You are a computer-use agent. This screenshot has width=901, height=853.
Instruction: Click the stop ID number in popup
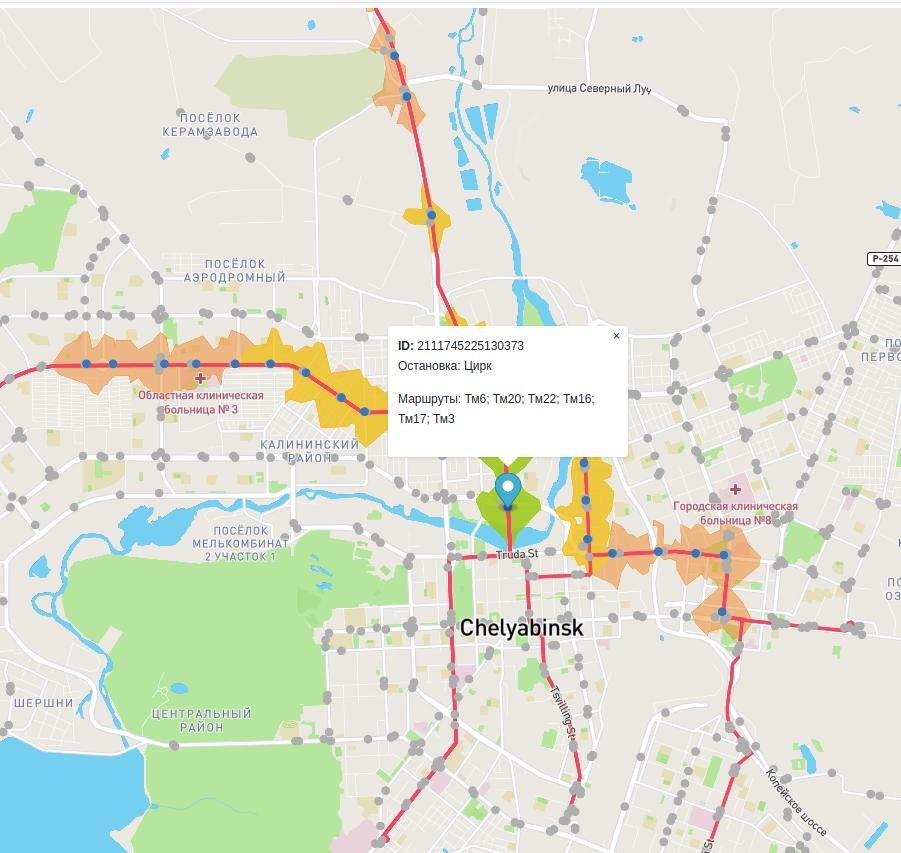(x=470, y=345)
